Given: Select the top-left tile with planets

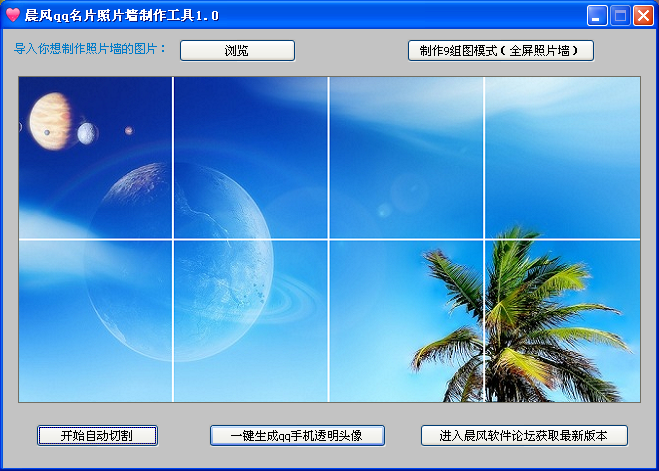Looking at the screenshot, I should [95, 158].
